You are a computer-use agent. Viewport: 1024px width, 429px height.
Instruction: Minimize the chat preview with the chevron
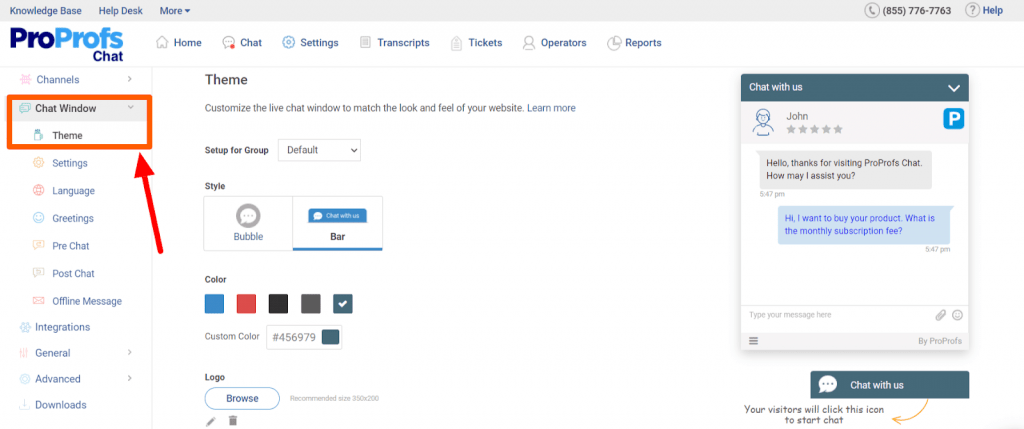954,87
